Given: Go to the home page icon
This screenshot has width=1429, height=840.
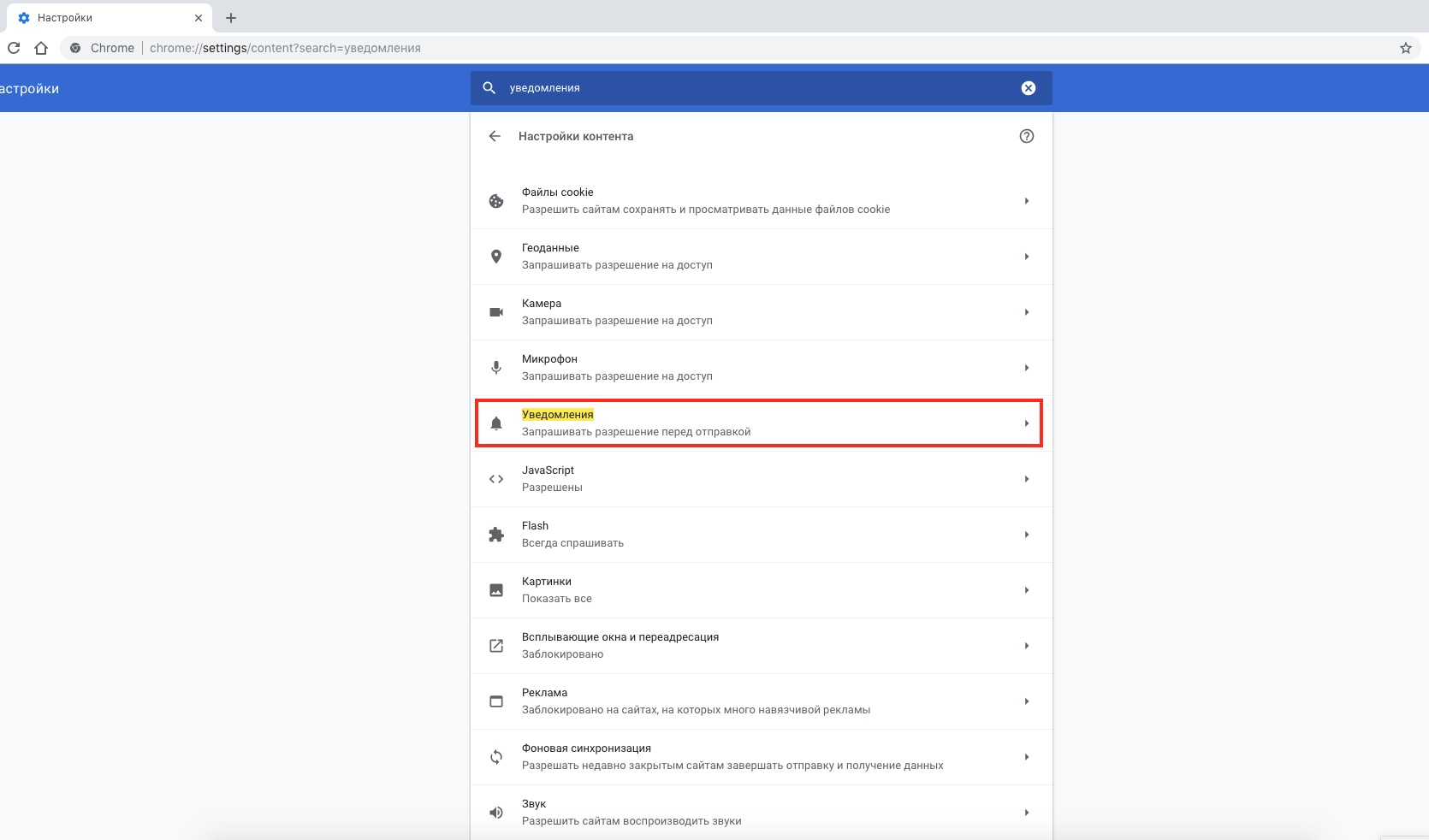Looking at the screenshot, I should click(x=41, y=48).
